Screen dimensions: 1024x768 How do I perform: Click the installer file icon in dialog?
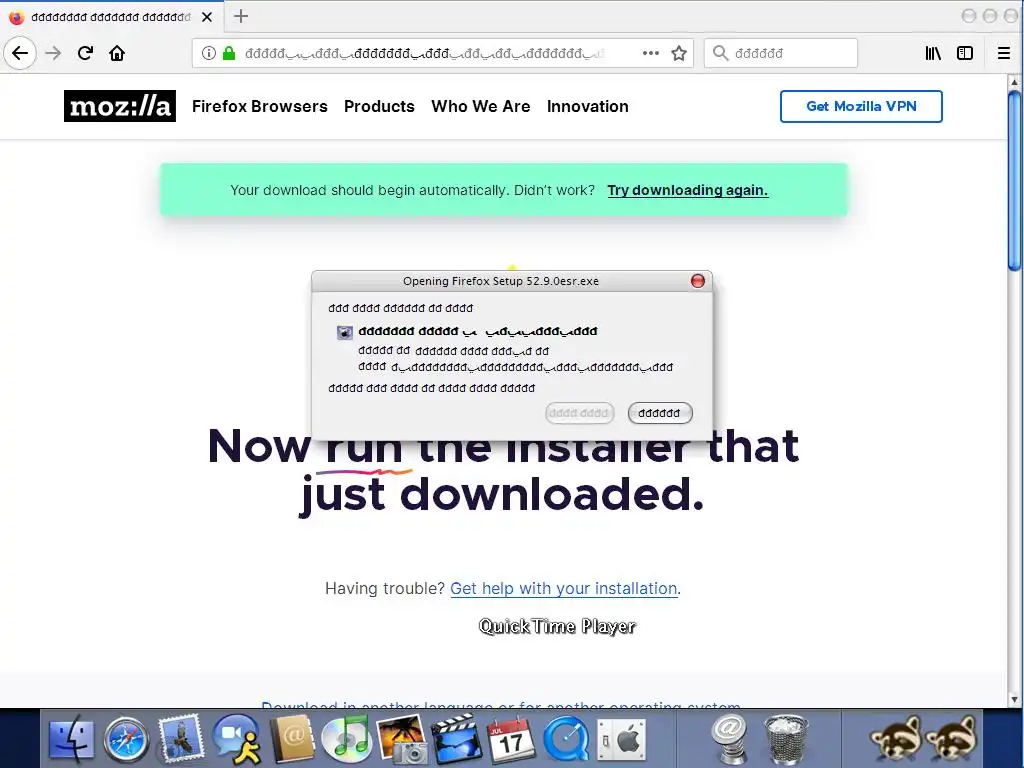point(344,332)
